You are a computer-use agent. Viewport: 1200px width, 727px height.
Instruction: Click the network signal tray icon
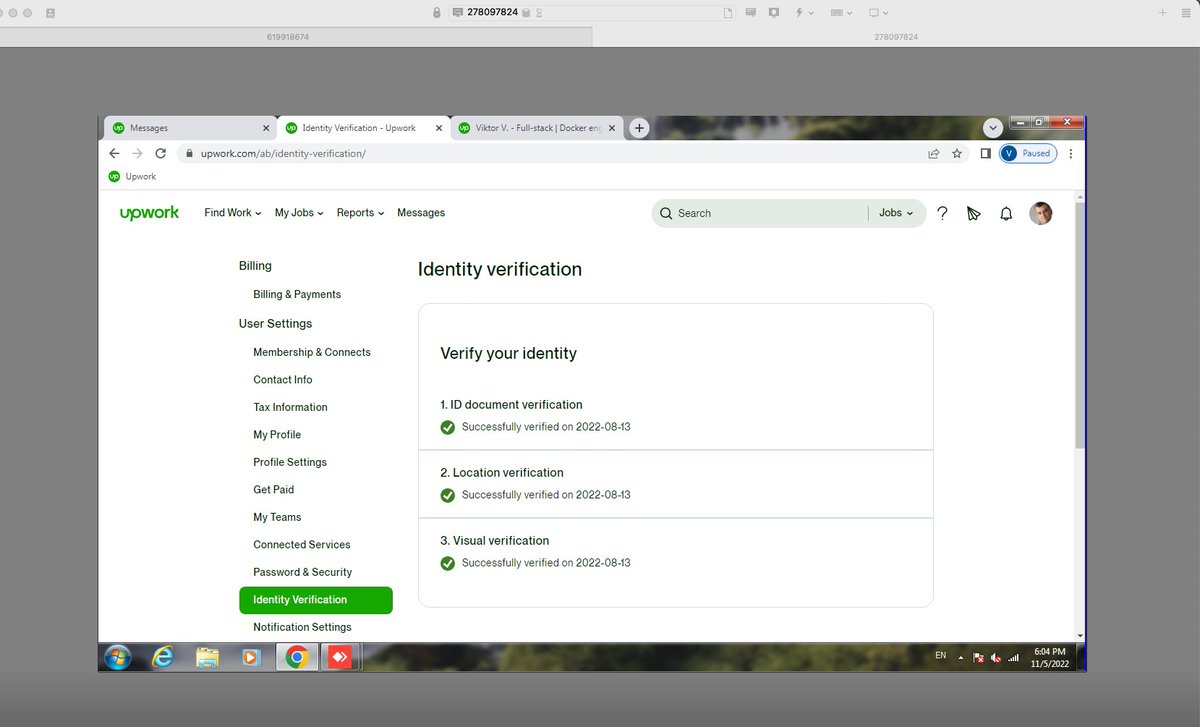pos(1013,657)
